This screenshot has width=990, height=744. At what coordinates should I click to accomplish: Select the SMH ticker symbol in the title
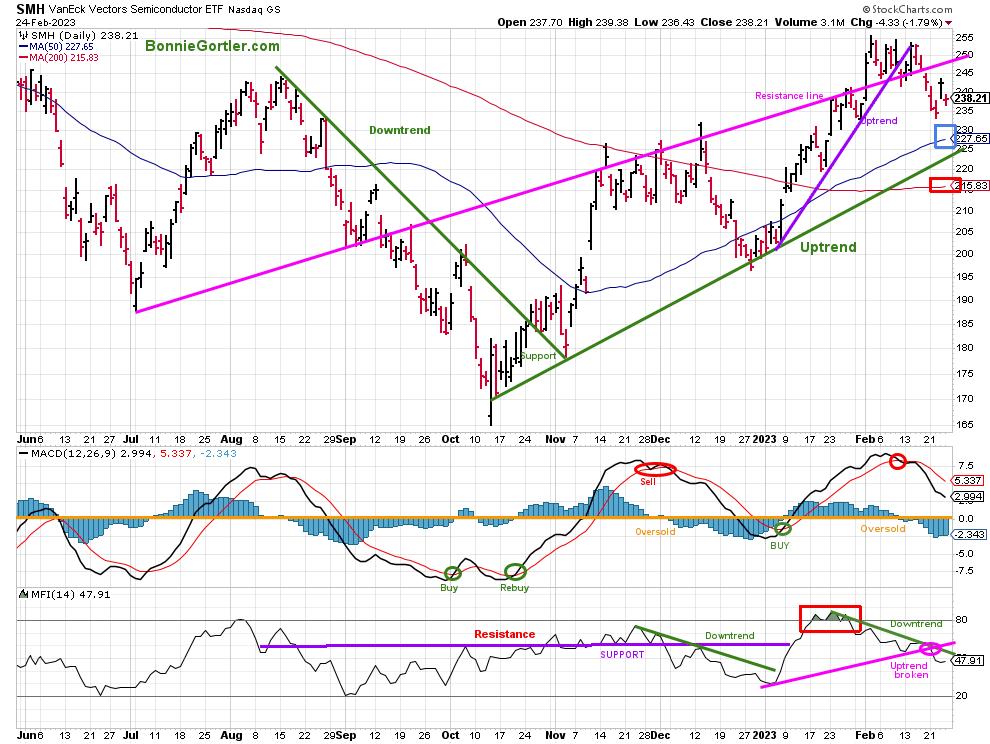[30, 9]
